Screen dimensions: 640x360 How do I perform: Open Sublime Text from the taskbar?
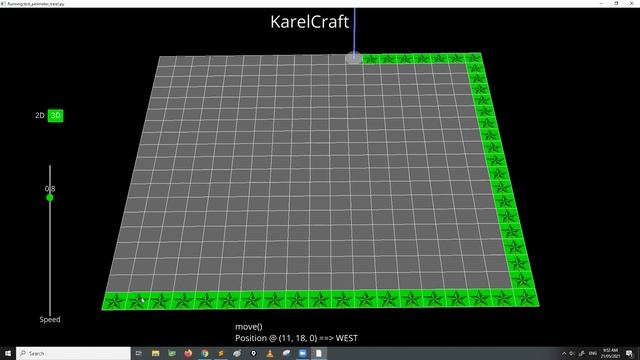(221, 353)
